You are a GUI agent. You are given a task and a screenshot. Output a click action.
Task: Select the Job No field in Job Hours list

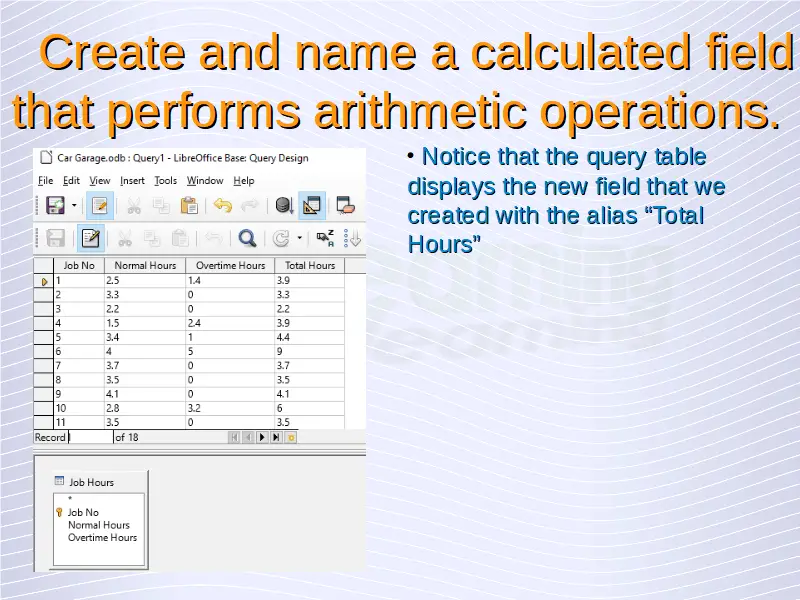point(83,512)
